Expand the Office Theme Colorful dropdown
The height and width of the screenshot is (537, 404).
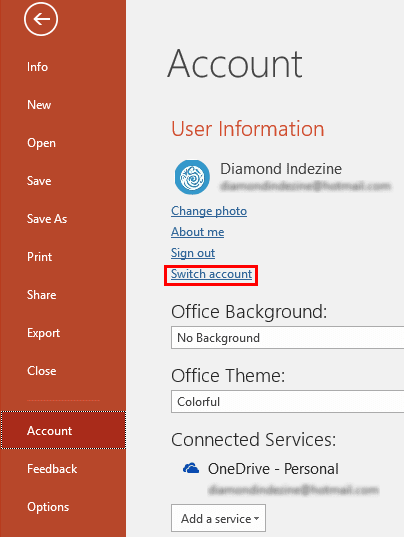[287, 402]
